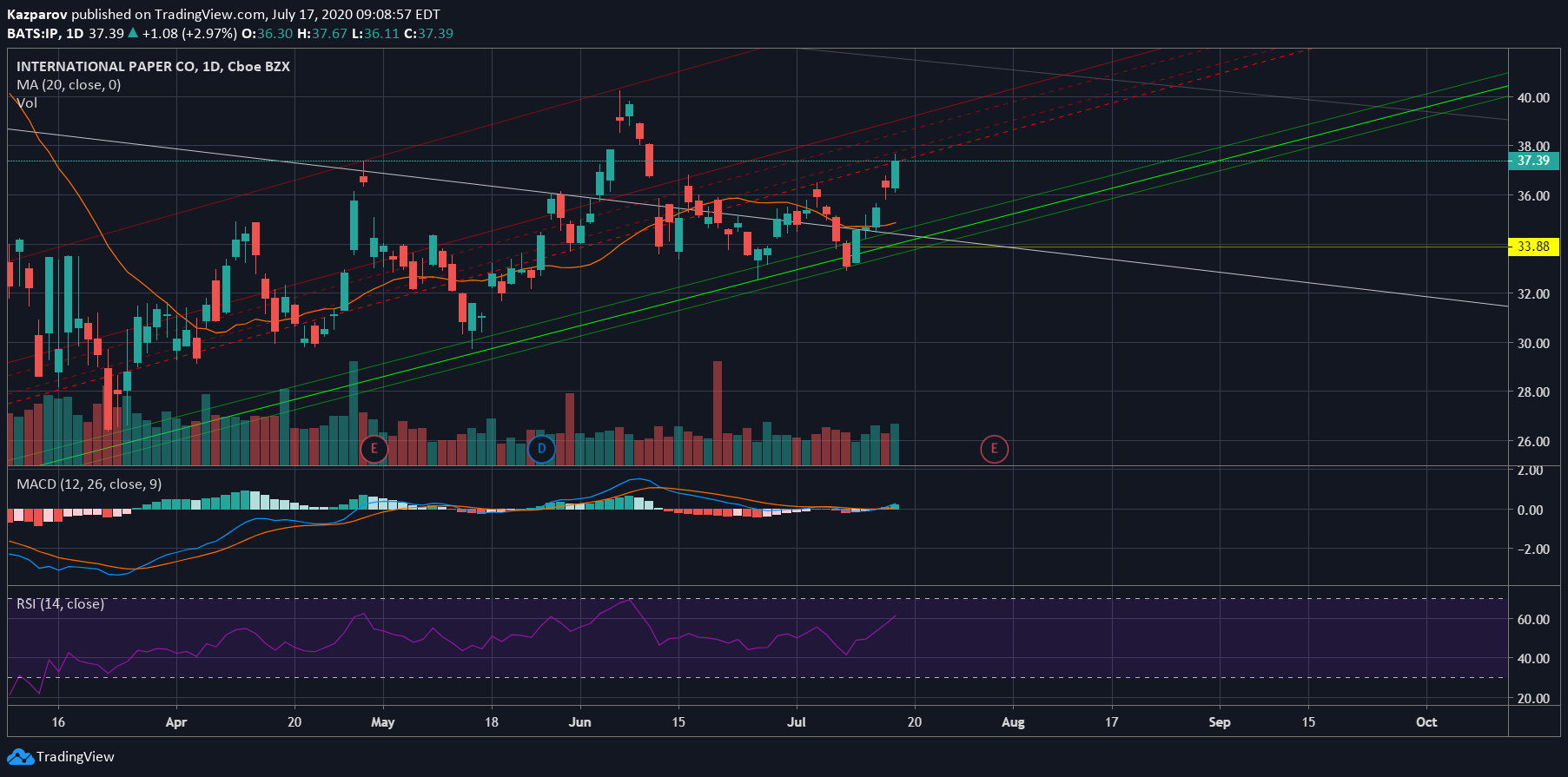Image resolution: width=1568 pixels, height=777 pixels.
Task: Select the RSI (14, close) legend
Action: pyautogui.click(x=60, y=603)
